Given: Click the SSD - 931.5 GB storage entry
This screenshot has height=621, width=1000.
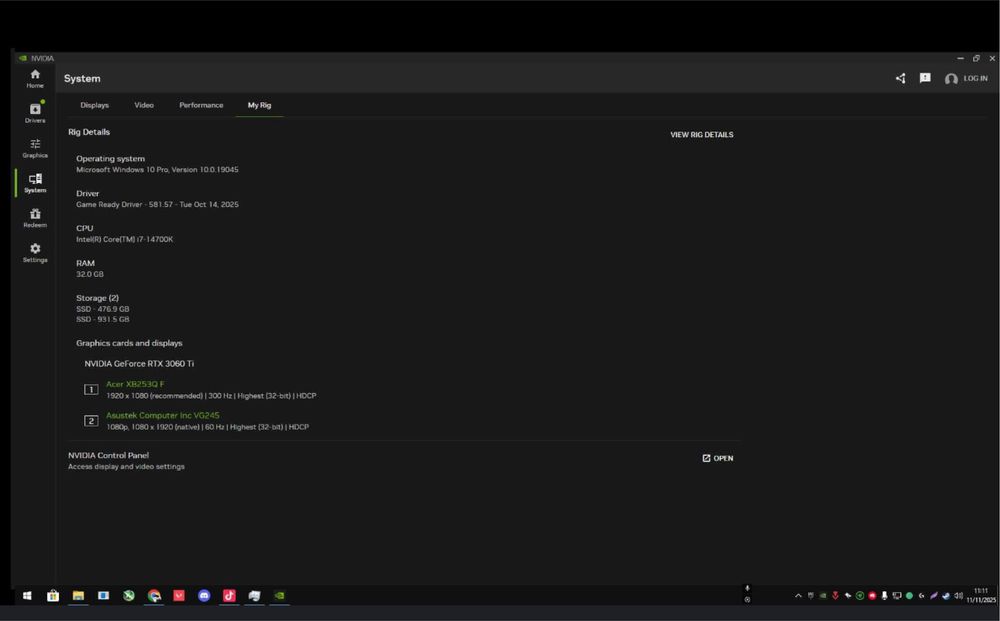Looking at the screenshot, I should 103,319.
